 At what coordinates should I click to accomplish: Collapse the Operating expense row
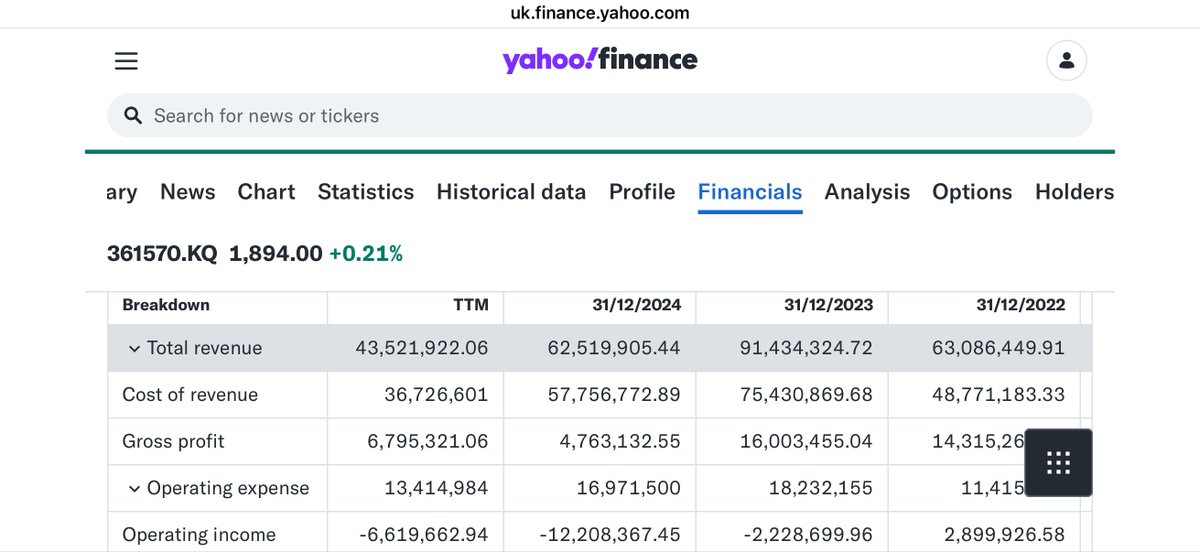(x=134, y=488)
